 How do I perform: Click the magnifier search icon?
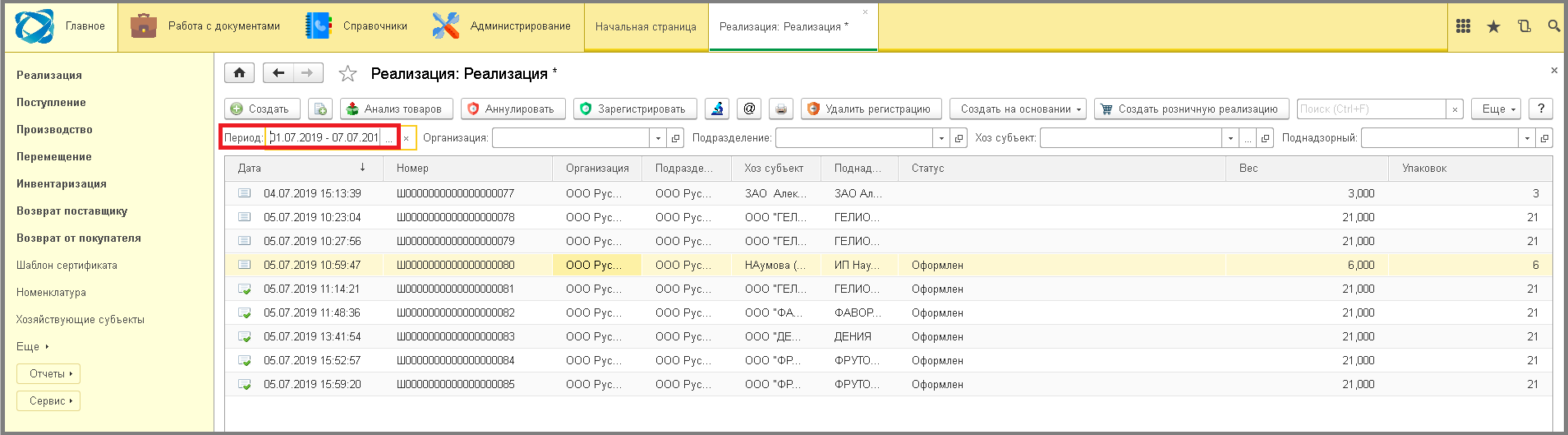point(1554,26)
